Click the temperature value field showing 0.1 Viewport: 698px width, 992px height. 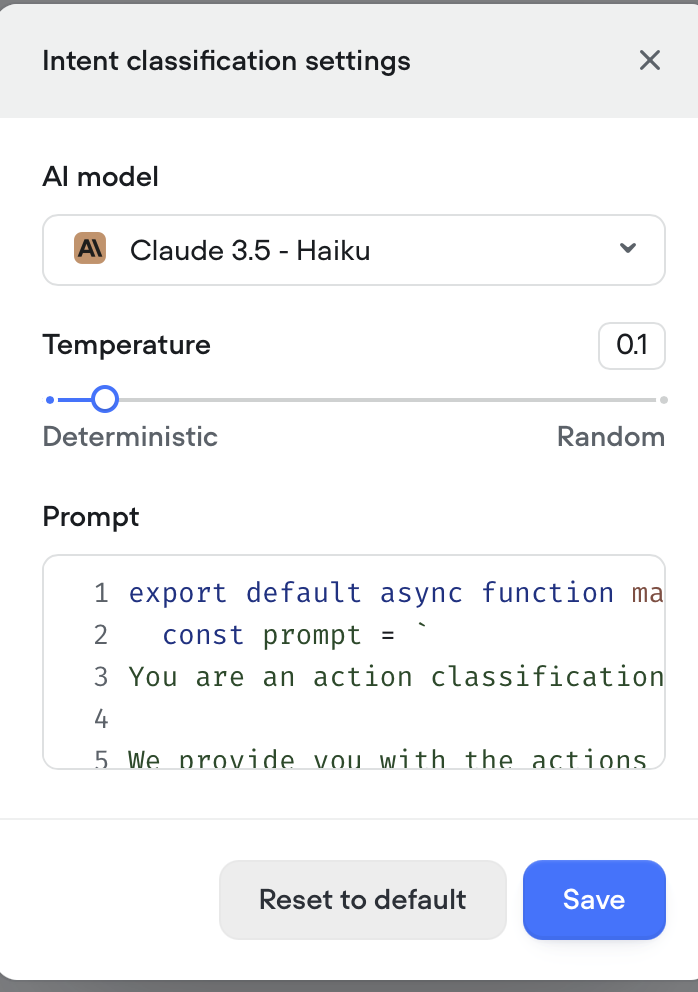(x=632, y=345)
